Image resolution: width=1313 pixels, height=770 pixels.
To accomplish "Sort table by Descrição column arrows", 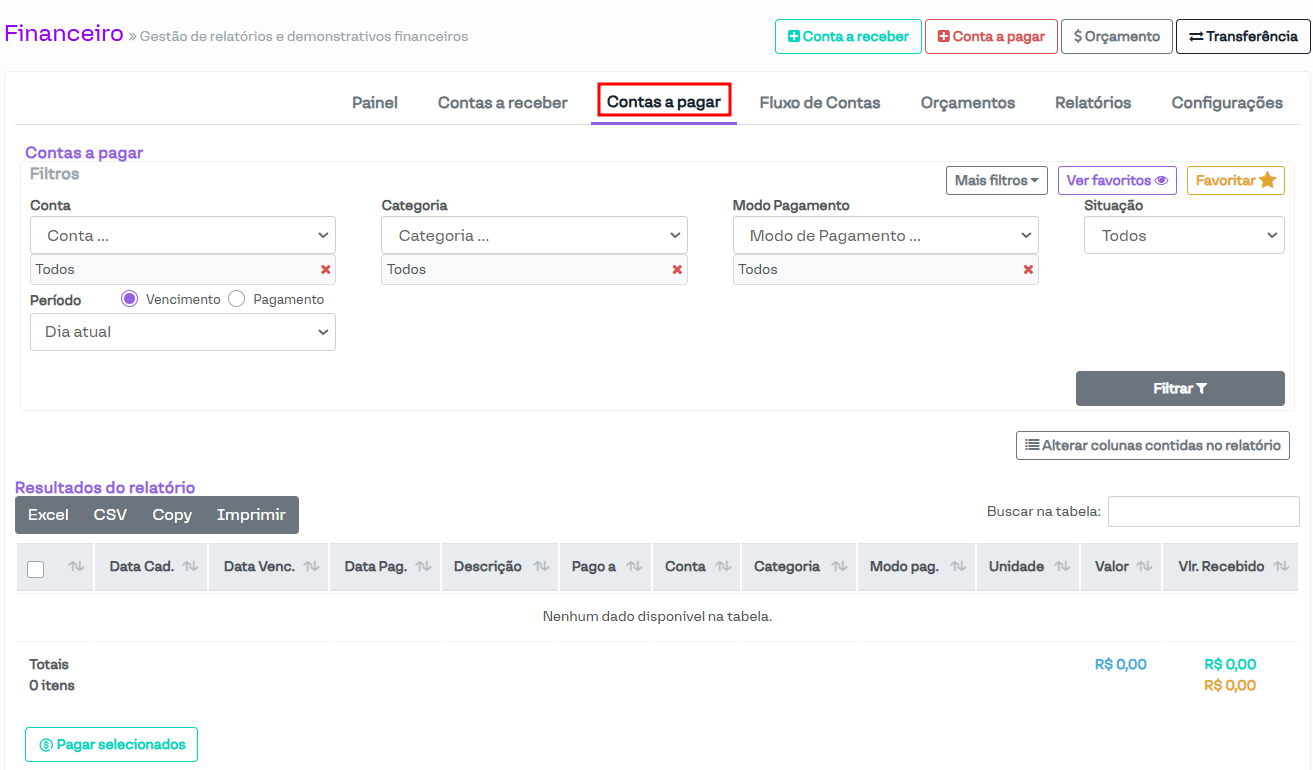I will point(541,567).
